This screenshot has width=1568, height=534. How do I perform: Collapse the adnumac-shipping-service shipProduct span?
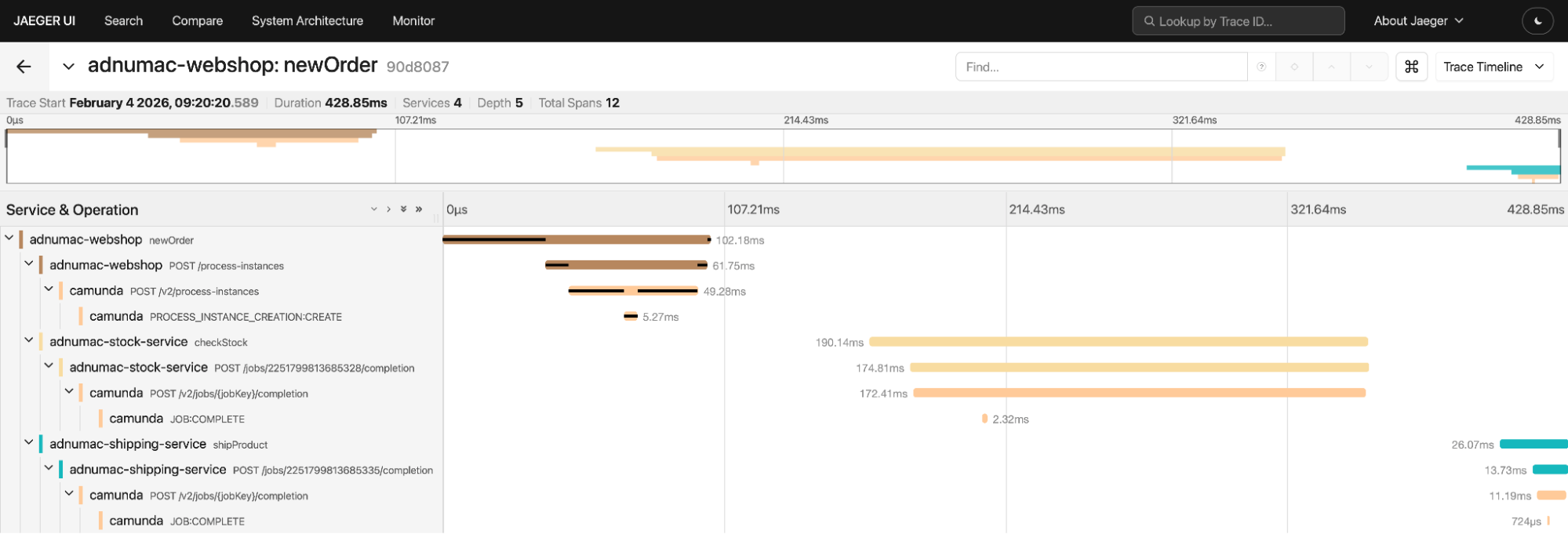tap(29, 443)
